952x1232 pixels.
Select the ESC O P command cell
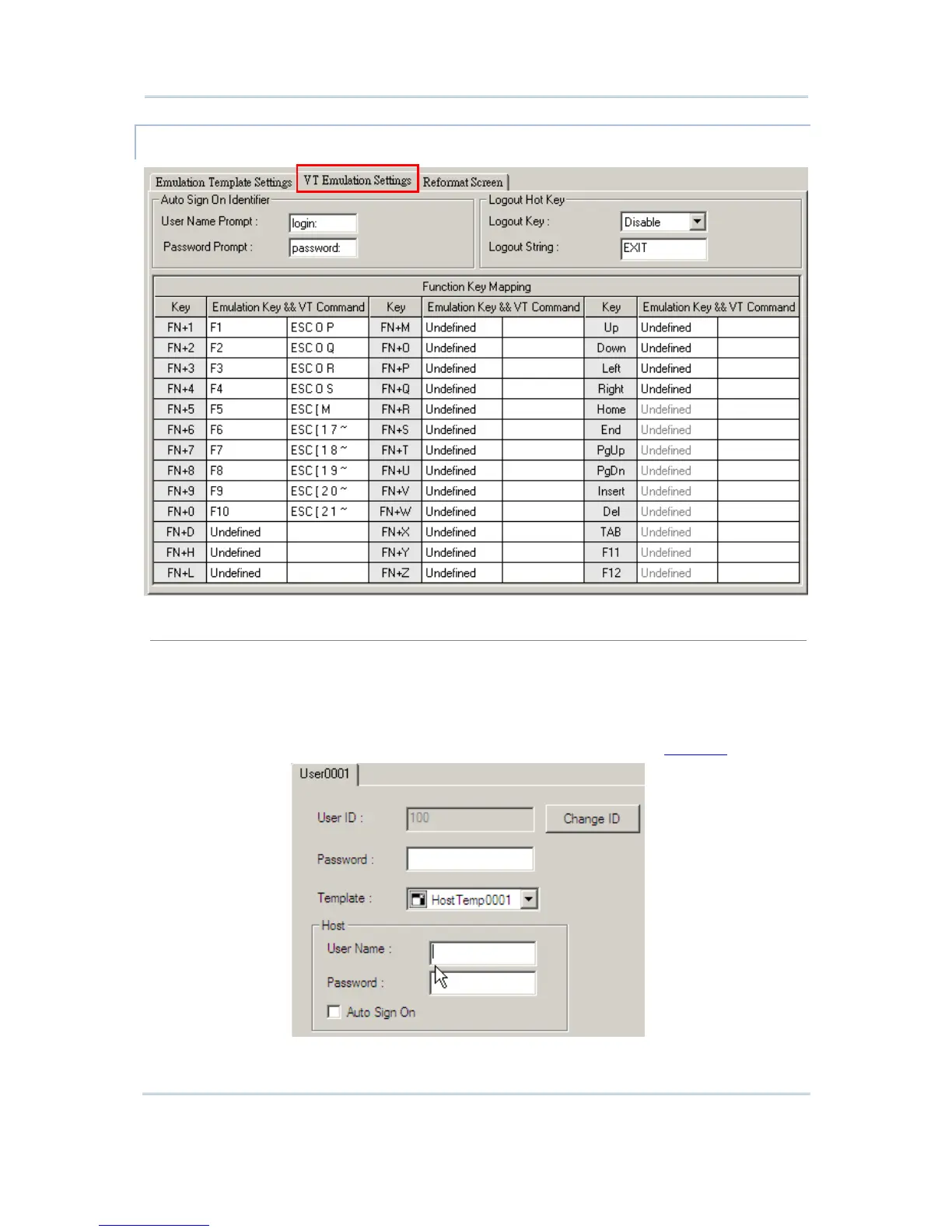click(327, 327)
